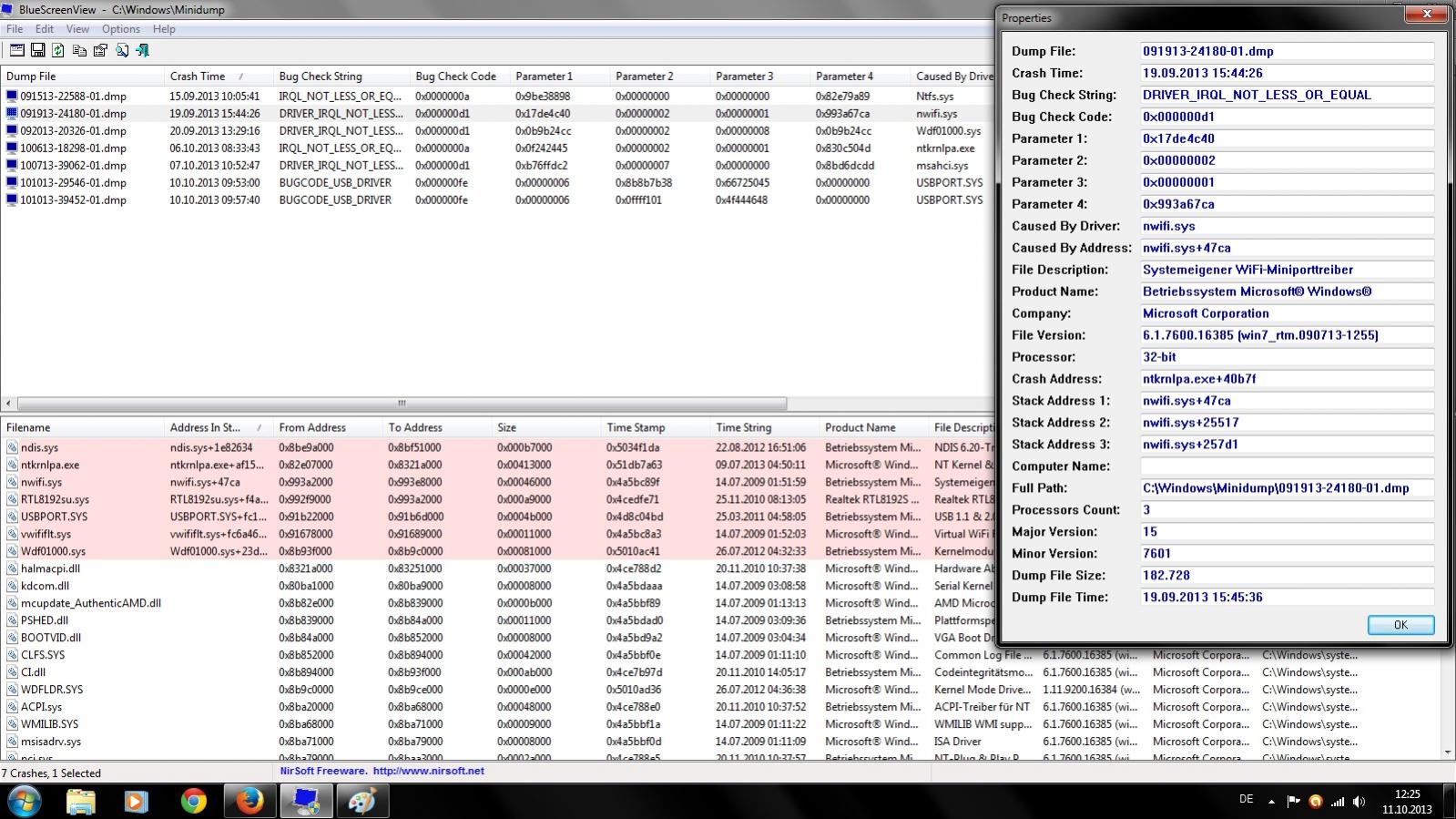
Task: Click the crash list scrollbar's left arrow
Action: point(8,403)
